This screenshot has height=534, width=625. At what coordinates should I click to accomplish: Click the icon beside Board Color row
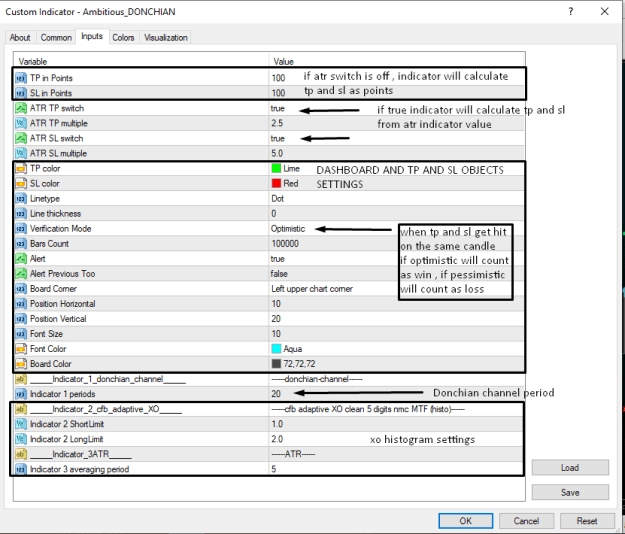coord(21,364)
